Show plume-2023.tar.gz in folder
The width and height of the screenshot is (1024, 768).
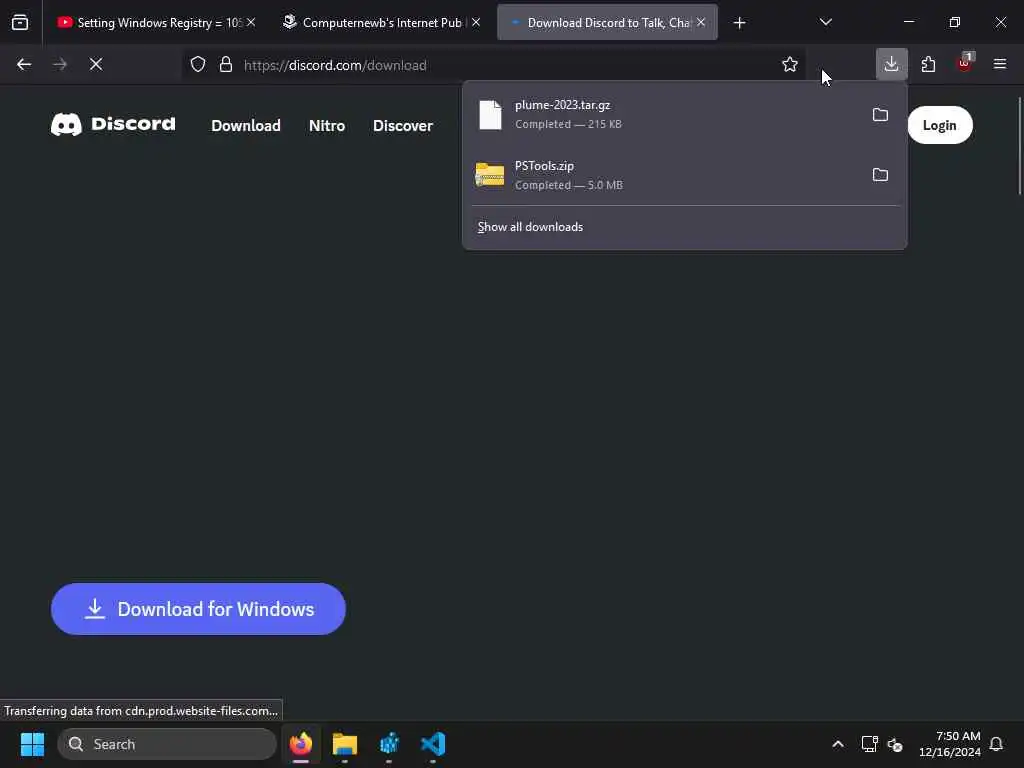pos(880,115)
